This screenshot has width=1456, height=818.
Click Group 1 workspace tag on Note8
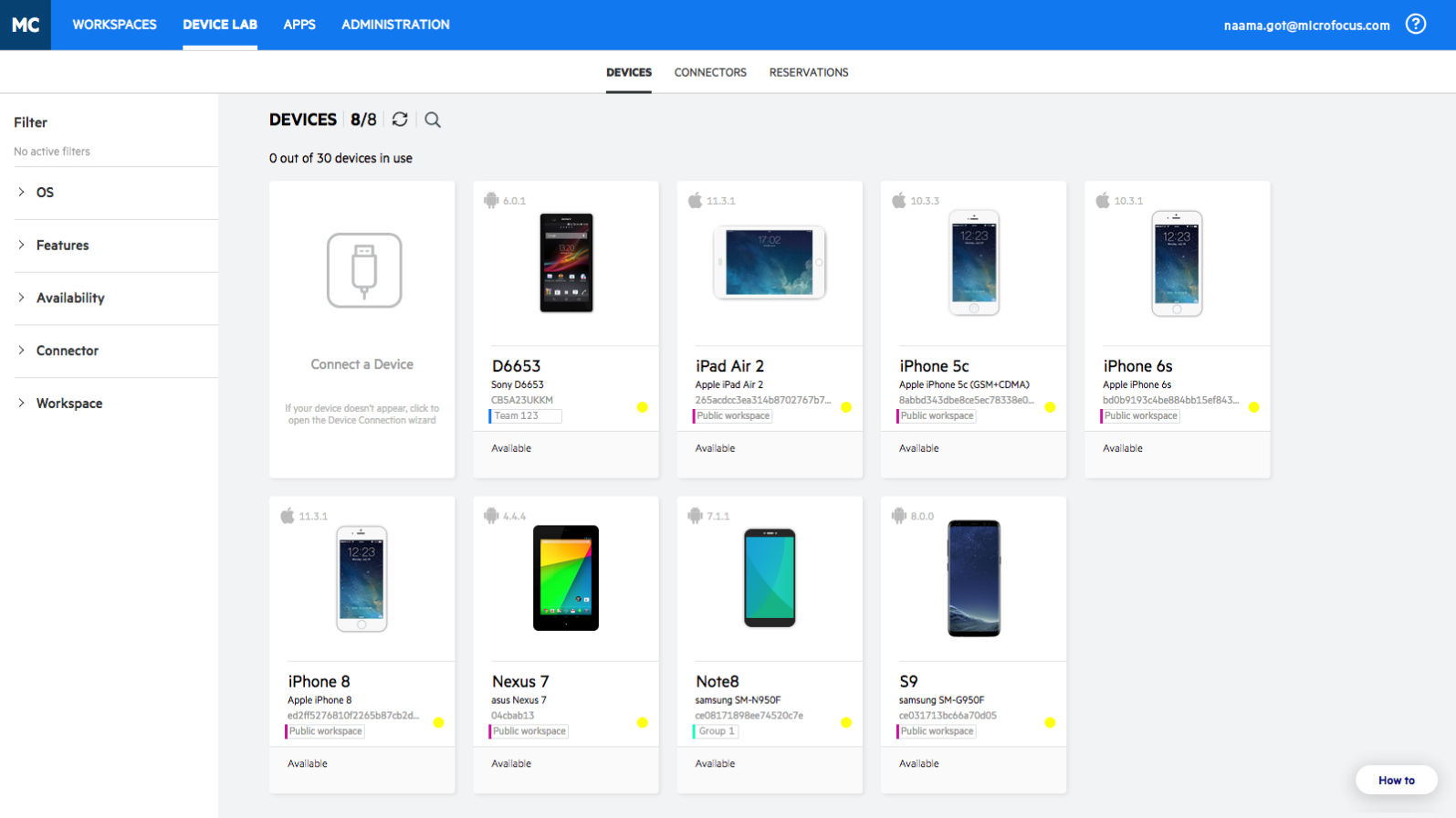(716, 731)
